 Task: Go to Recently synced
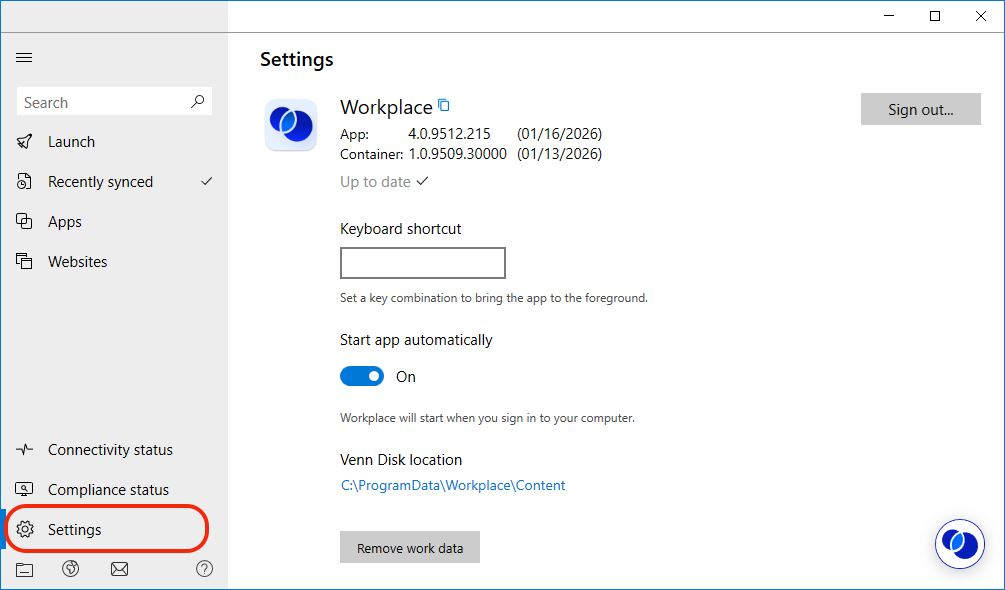click(100, 182)
